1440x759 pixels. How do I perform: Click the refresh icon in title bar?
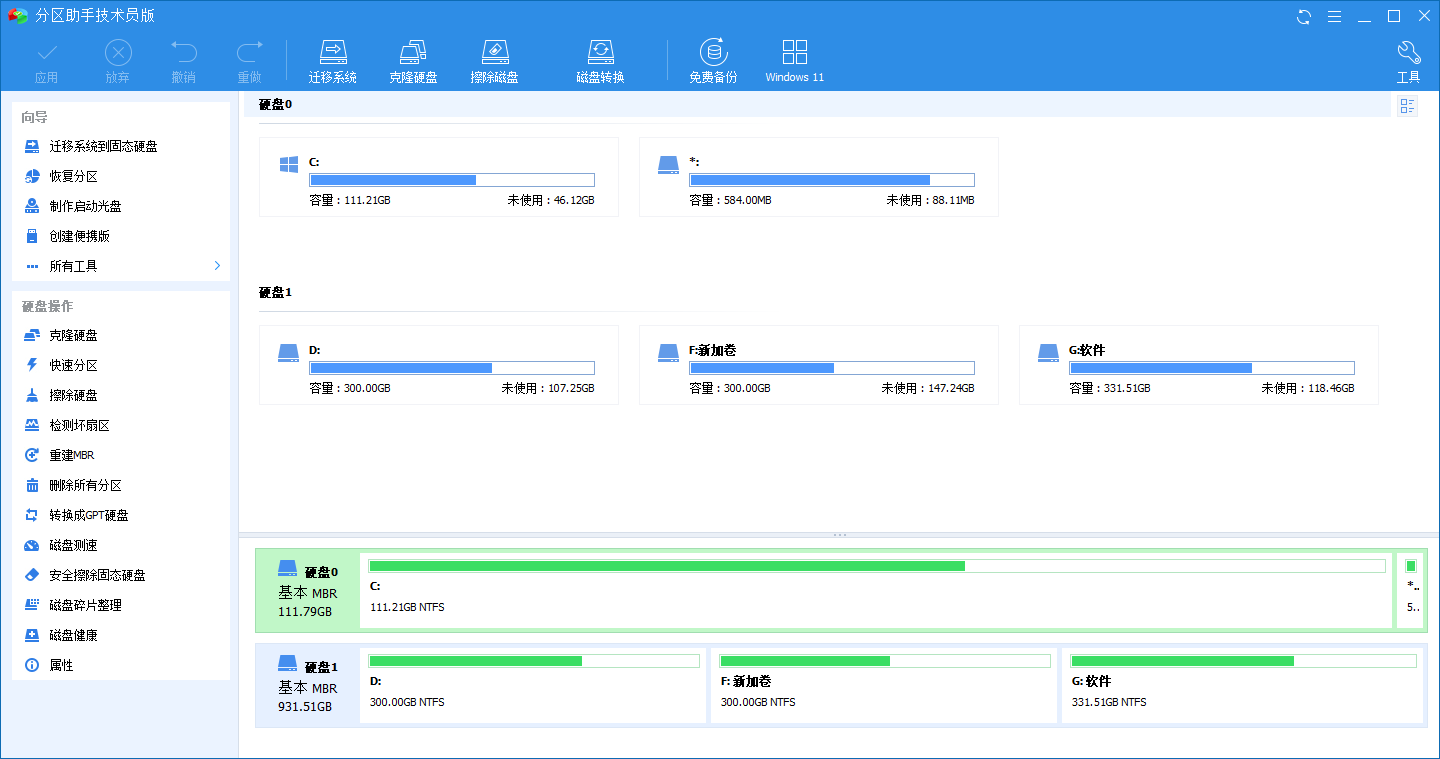coord(1304,16)
